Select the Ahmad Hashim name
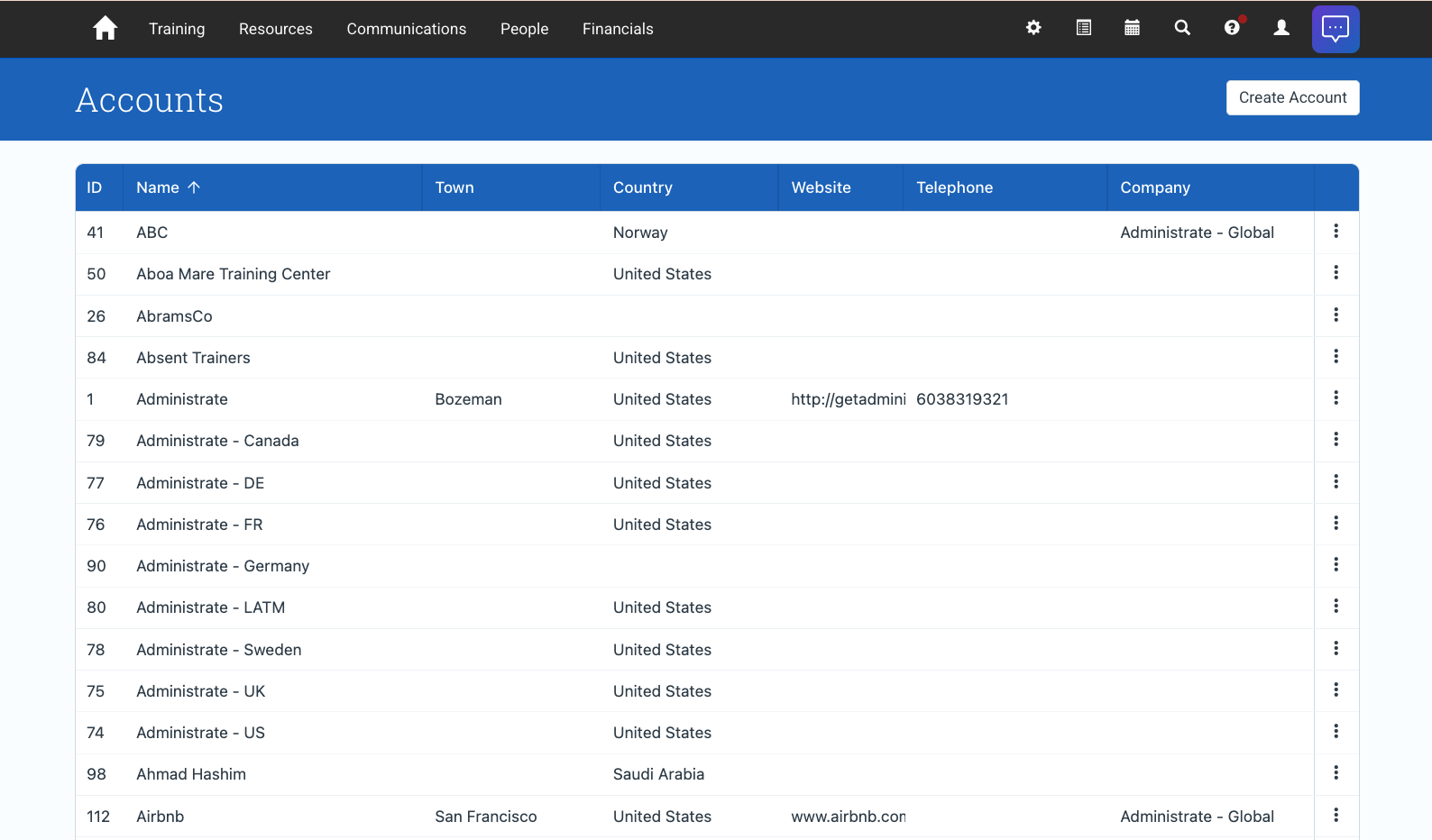1432x840 pixels. click(x=191, y=774)
